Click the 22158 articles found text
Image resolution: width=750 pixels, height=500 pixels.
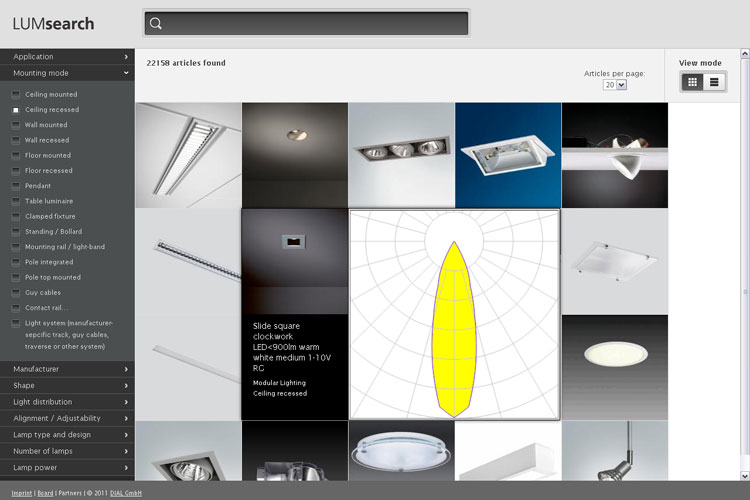click(186, 63)
